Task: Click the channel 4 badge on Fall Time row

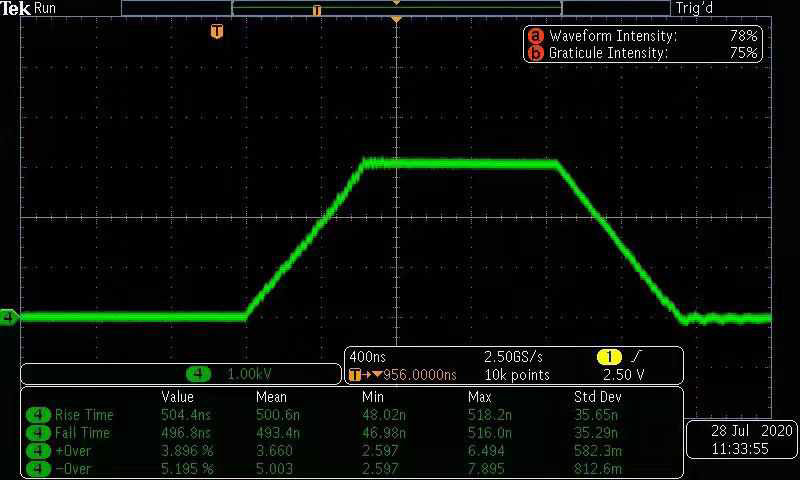Action: pyautogui.click(x=38, y=433)
